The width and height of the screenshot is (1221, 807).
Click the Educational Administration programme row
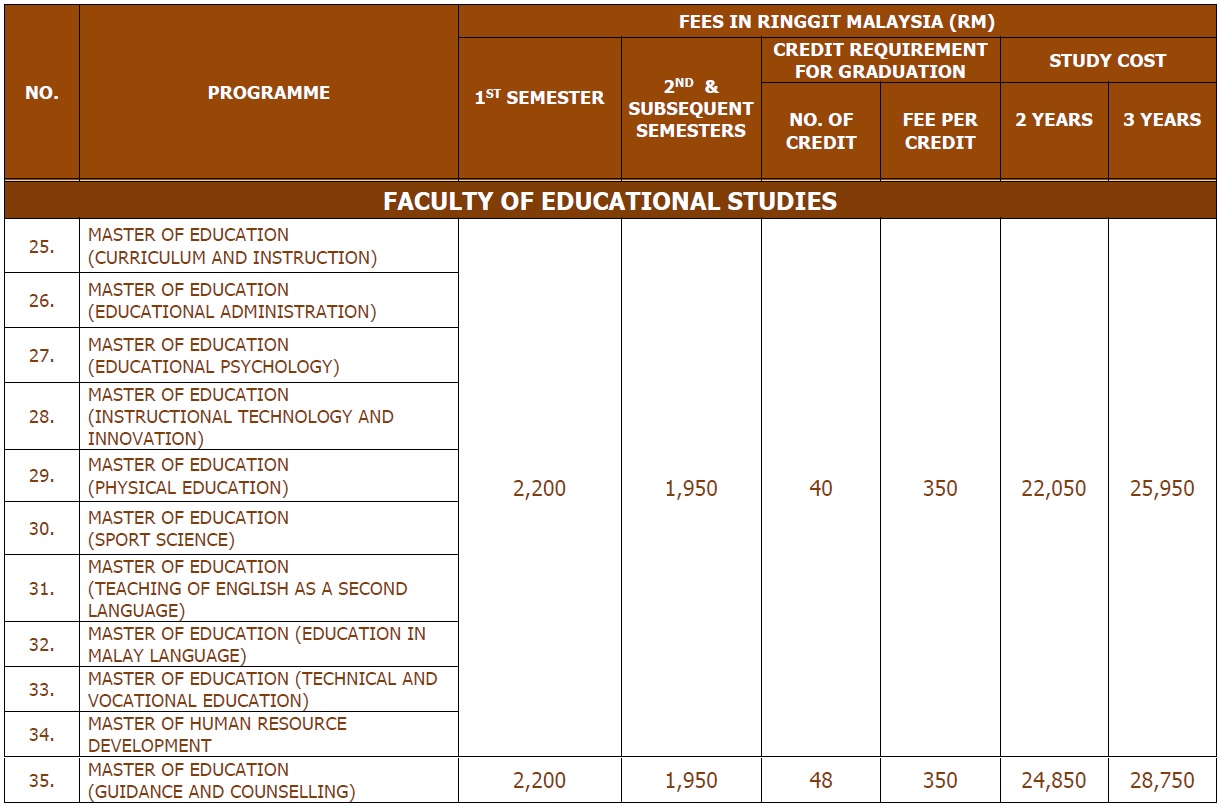[x=232, y=301]
